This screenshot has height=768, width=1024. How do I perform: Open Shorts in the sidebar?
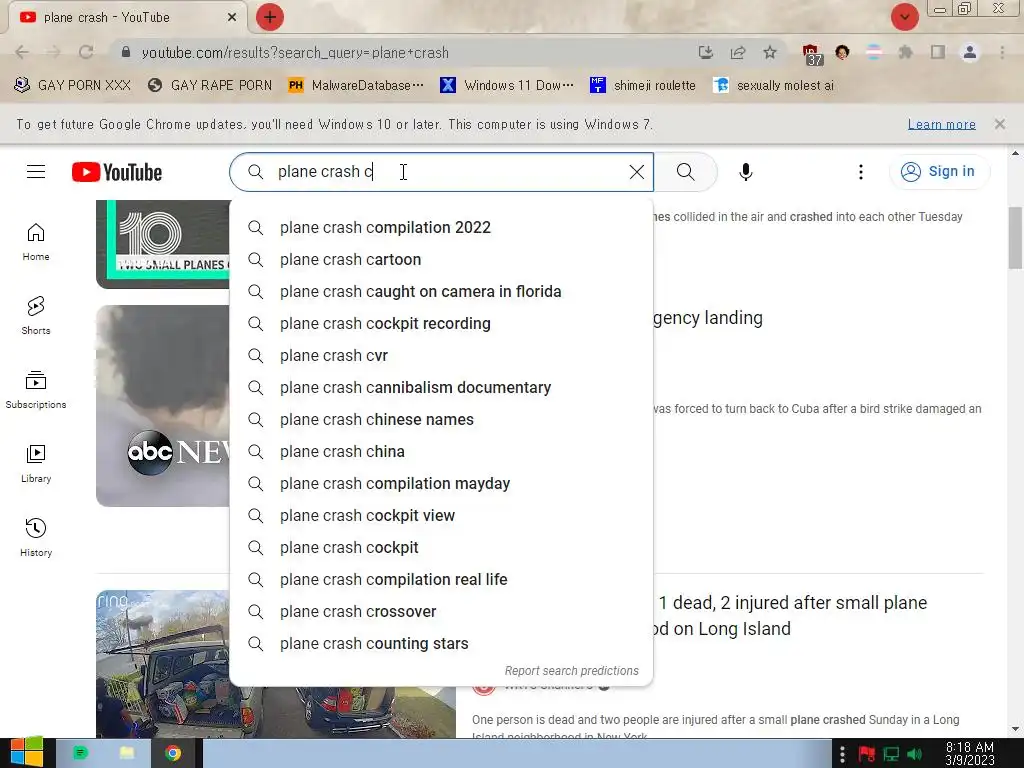pos(36,315)
